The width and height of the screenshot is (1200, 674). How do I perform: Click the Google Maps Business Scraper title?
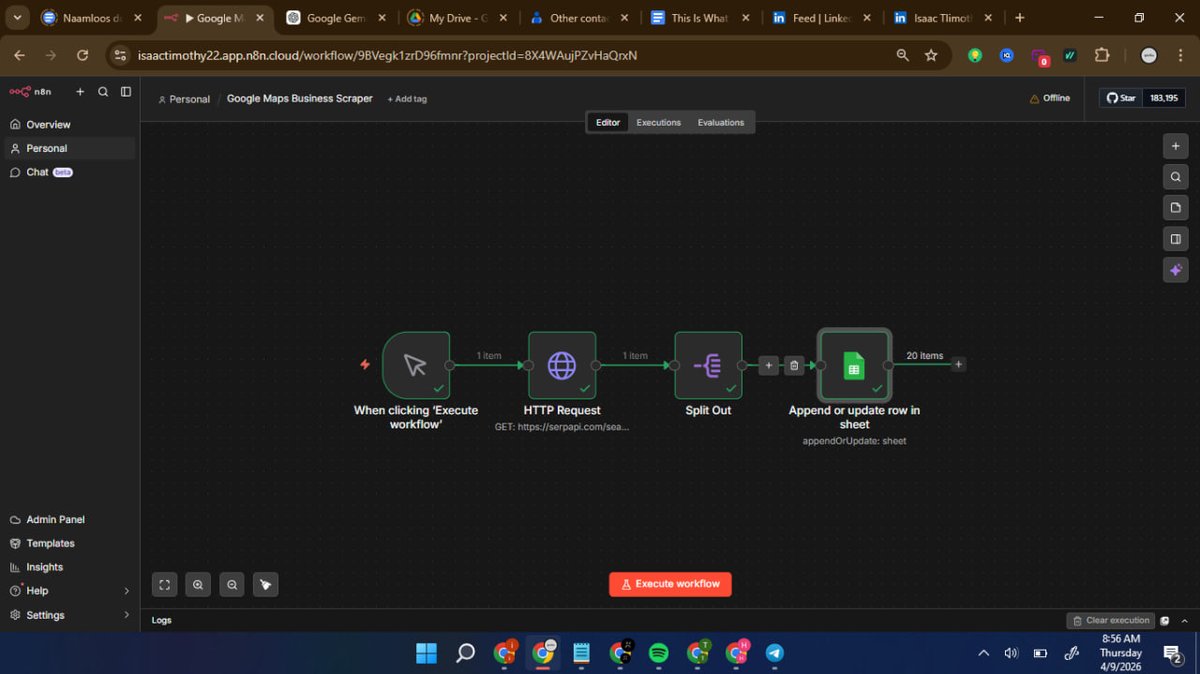pos(299,98)
